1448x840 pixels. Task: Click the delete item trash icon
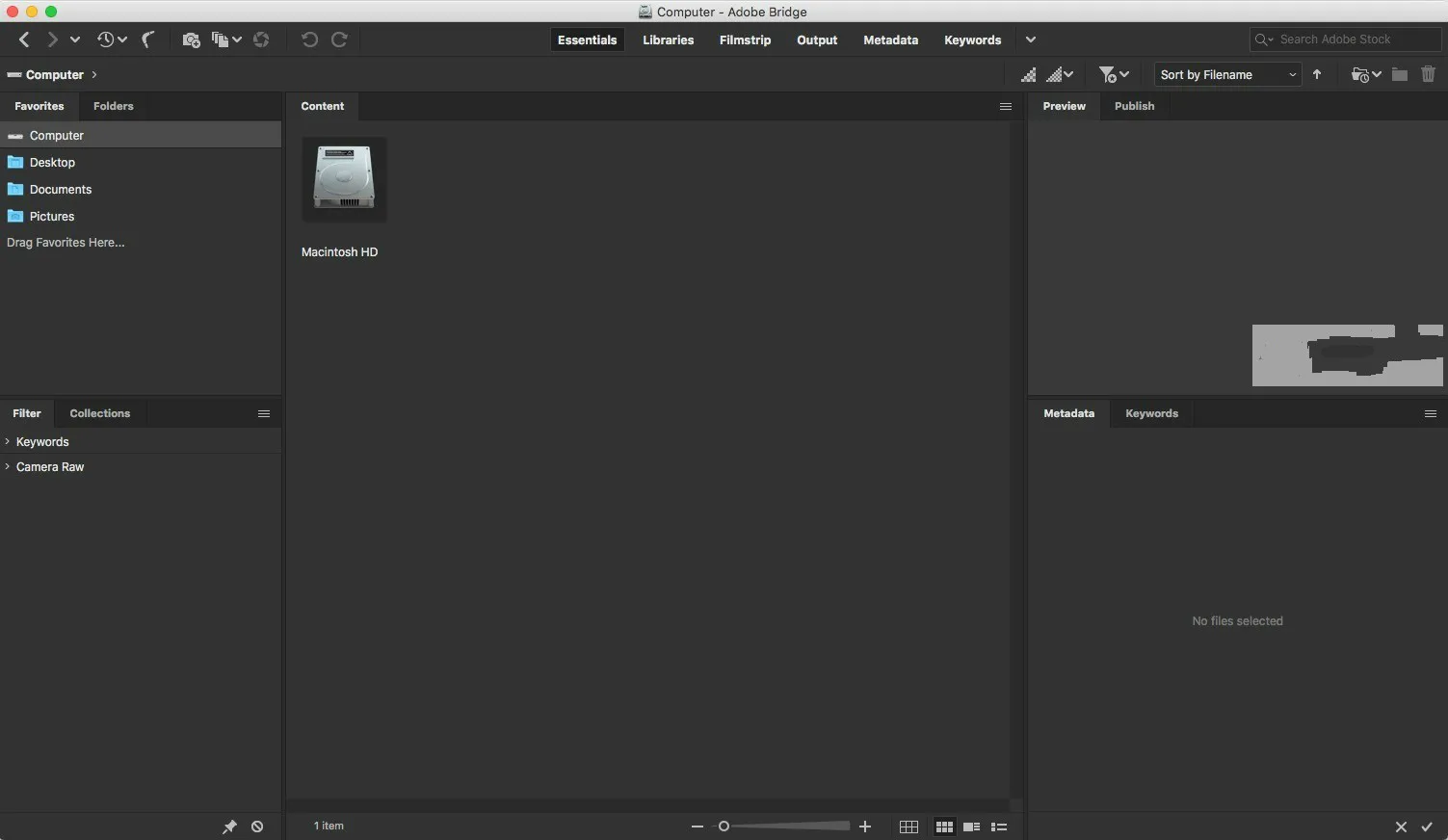pos(1429,73)
